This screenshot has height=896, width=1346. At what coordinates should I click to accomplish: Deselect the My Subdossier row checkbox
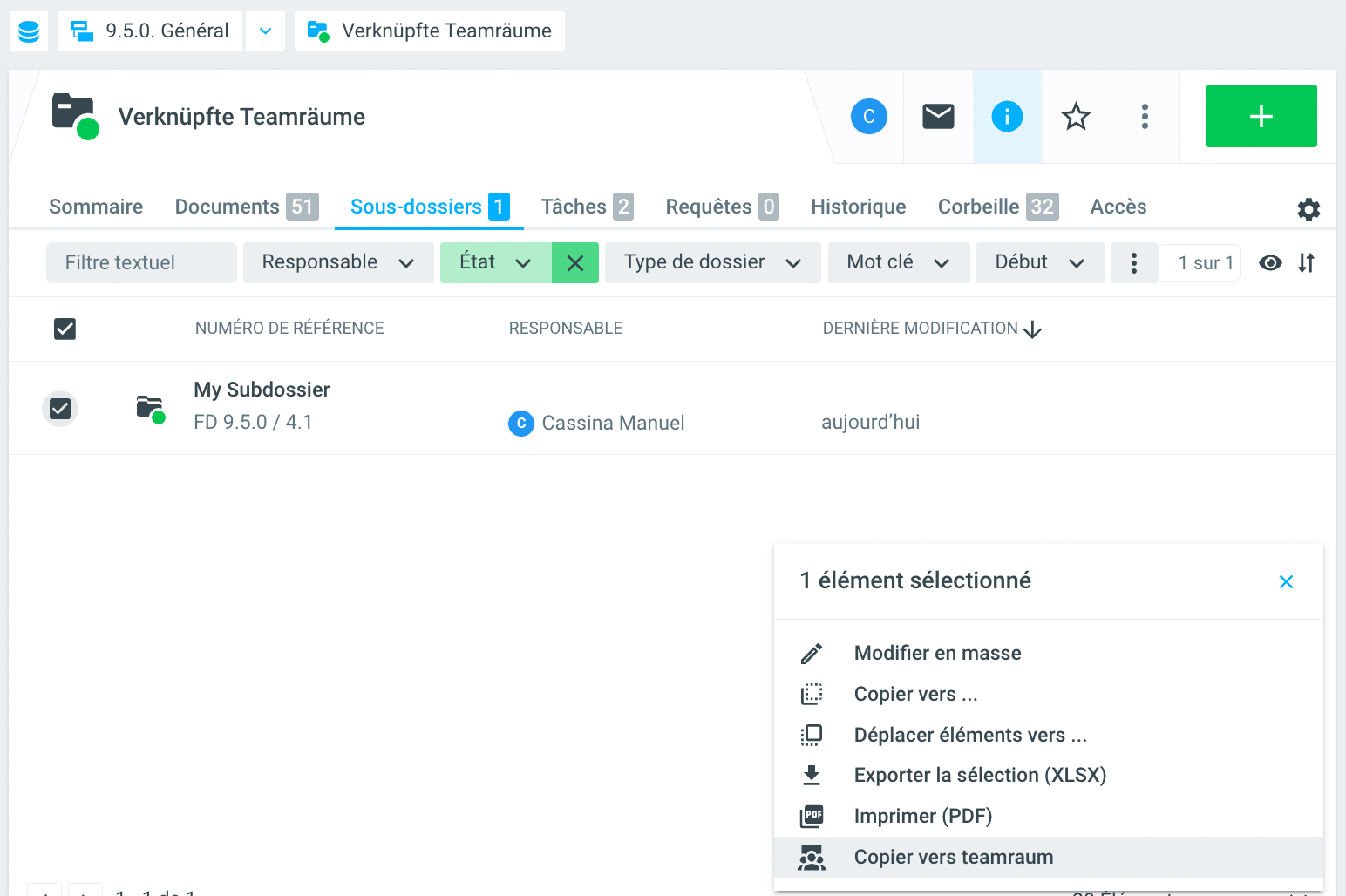click(60, 408)
